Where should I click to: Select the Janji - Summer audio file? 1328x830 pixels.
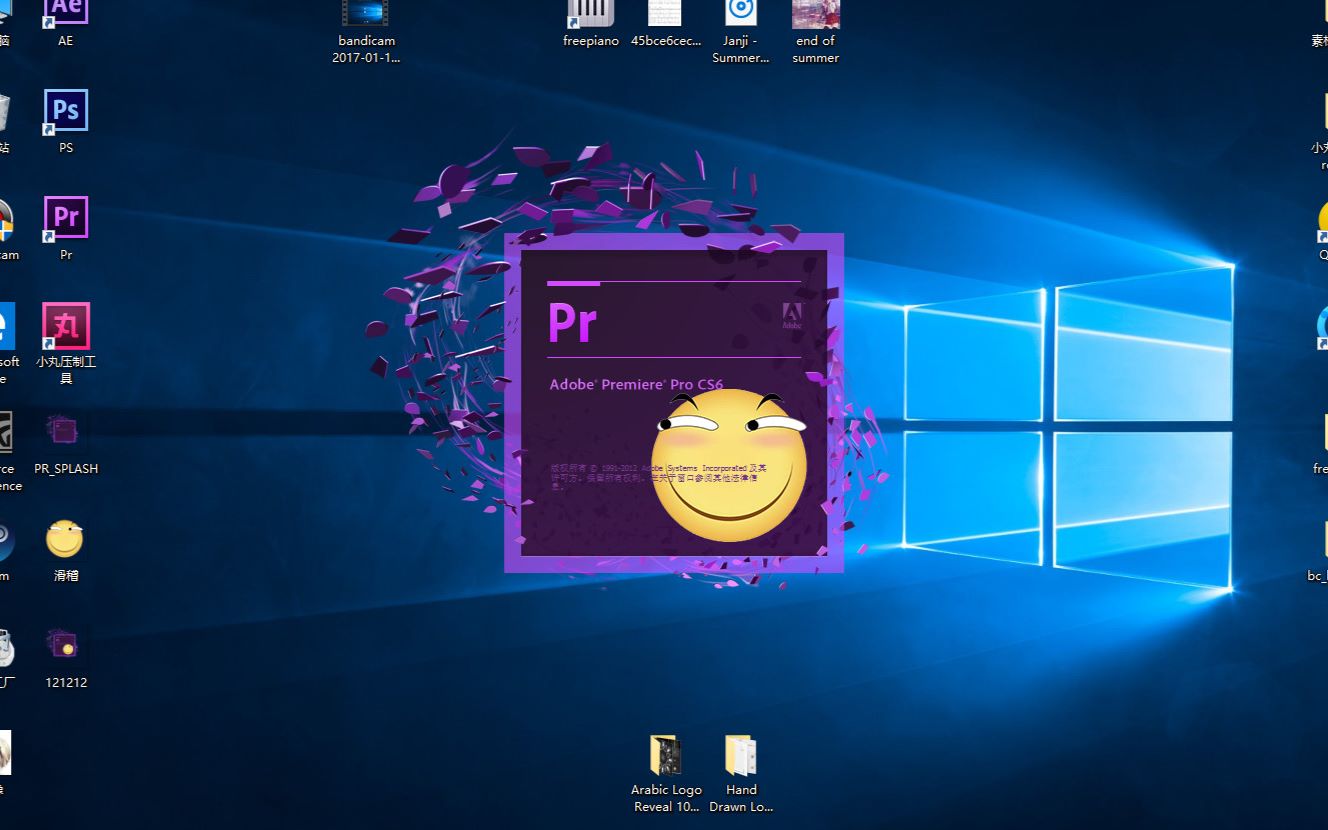(x=741, y=30)
